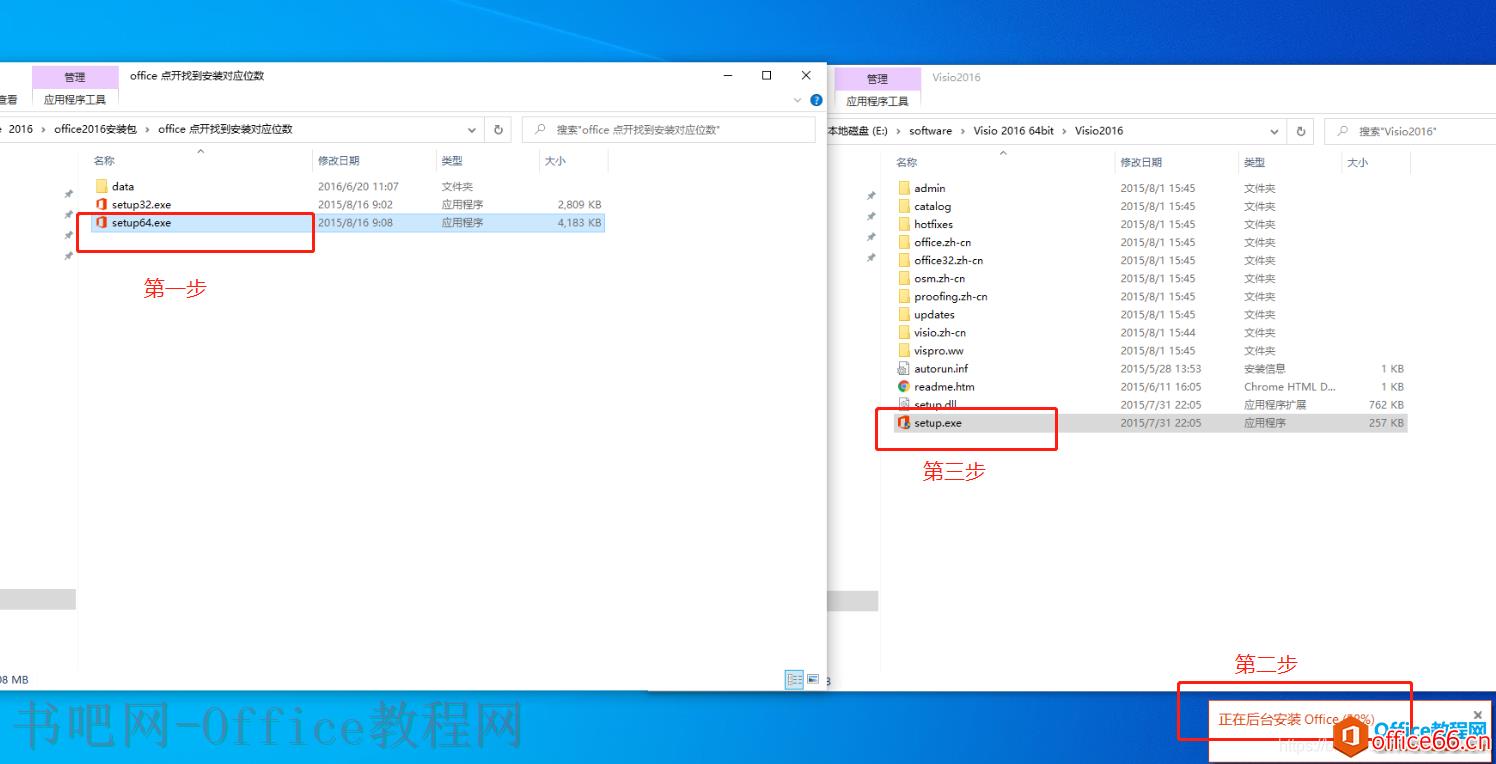Viewport: 1496px width, 764px height.
Task: Open address history dropdown in the left window
Action: pyautogui.click(x=473, y=129)
